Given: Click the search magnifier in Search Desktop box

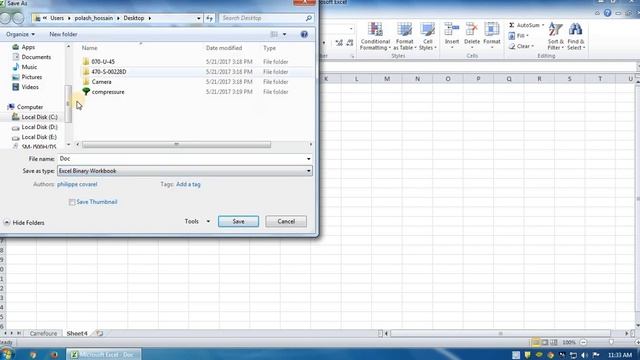Looking at the screenshot, I should pyautogui.click(x=309, y=18).
